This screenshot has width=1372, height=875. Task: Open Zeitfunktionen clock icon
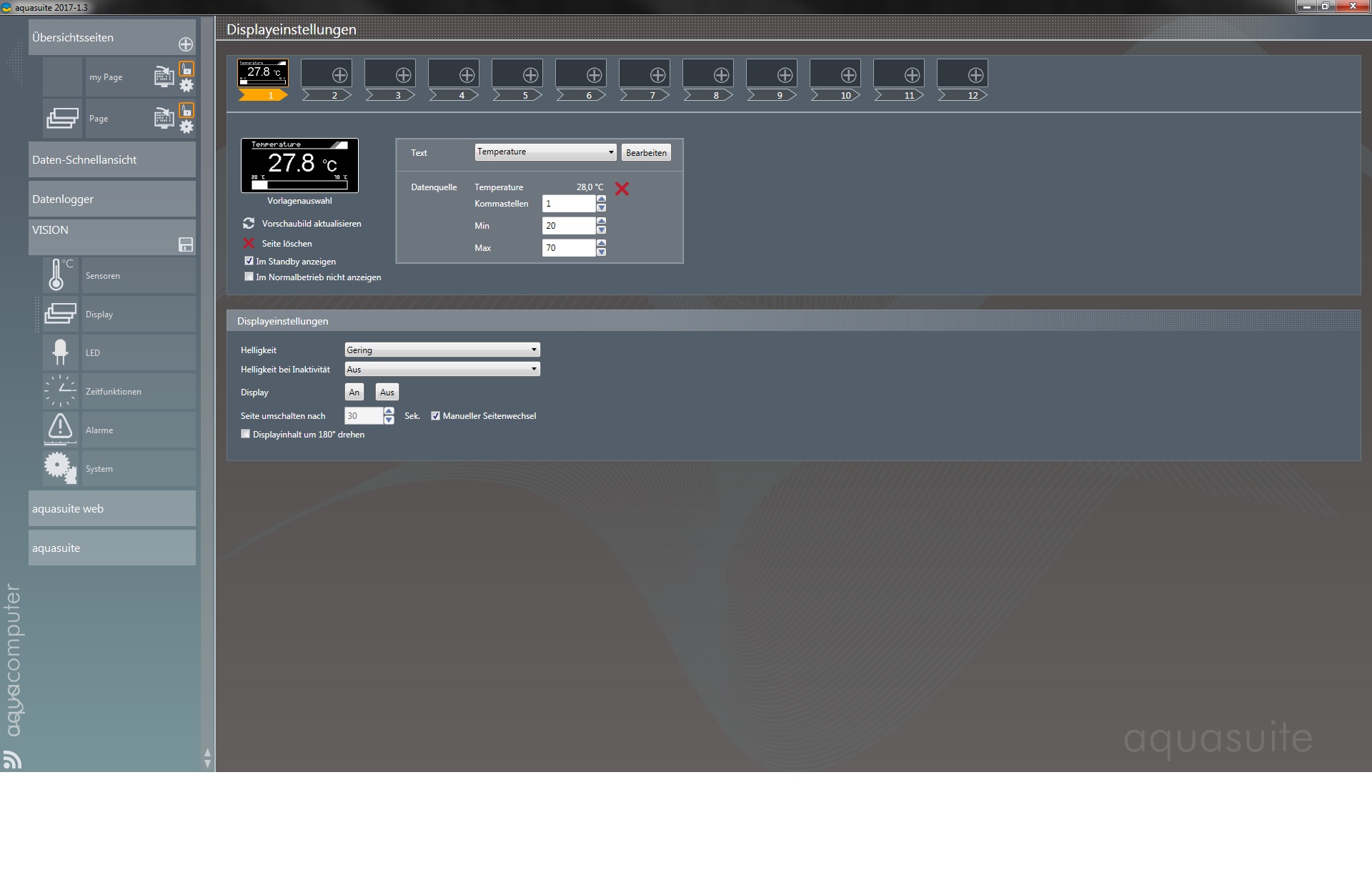point(60,391)
